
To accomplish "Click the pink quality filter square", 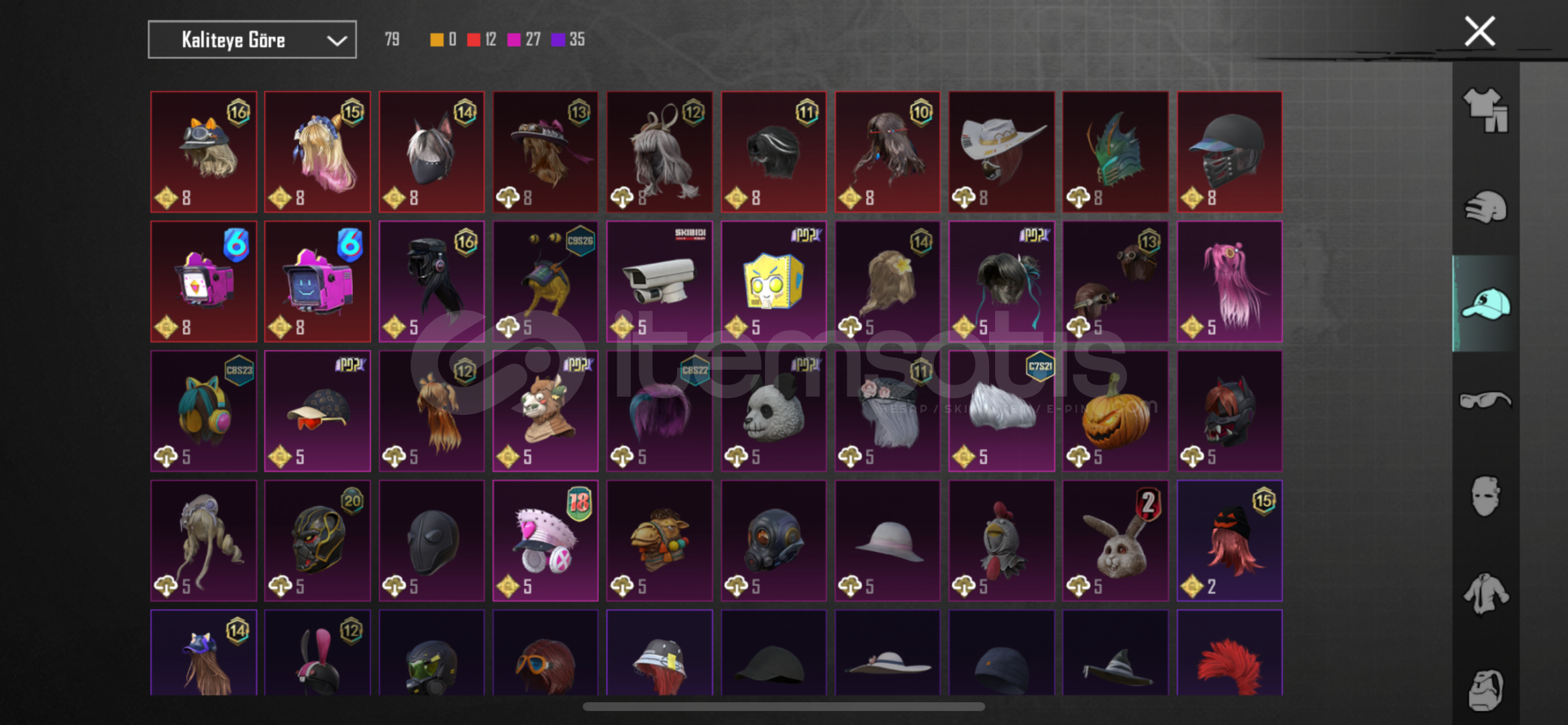I will pyautogui.click(x=514, y=40).
